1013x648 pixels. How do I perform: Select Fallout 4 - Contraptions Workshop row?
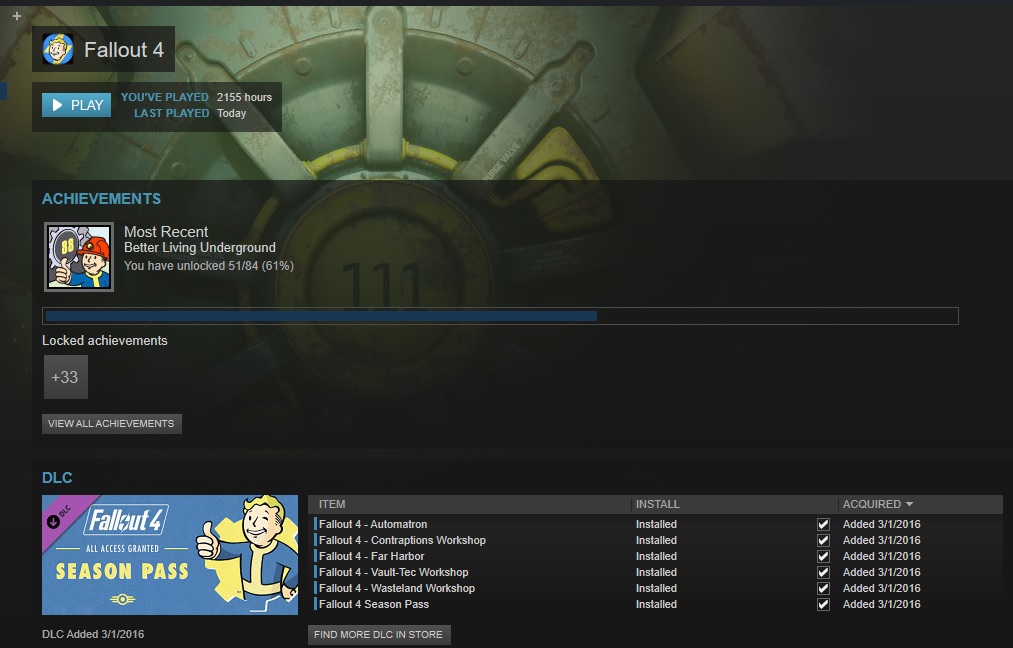[x=658, y=540]
